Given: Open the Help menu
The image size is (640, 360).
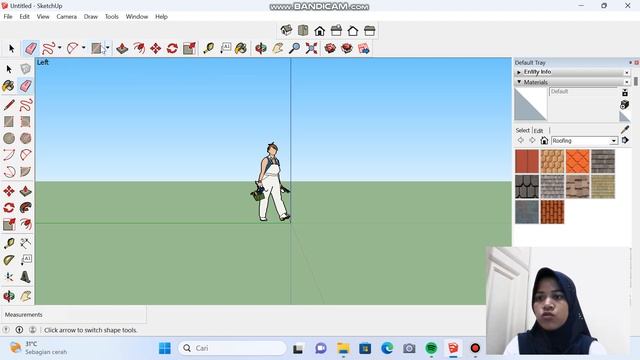Looking at the screenshot, I should (161, 17).
